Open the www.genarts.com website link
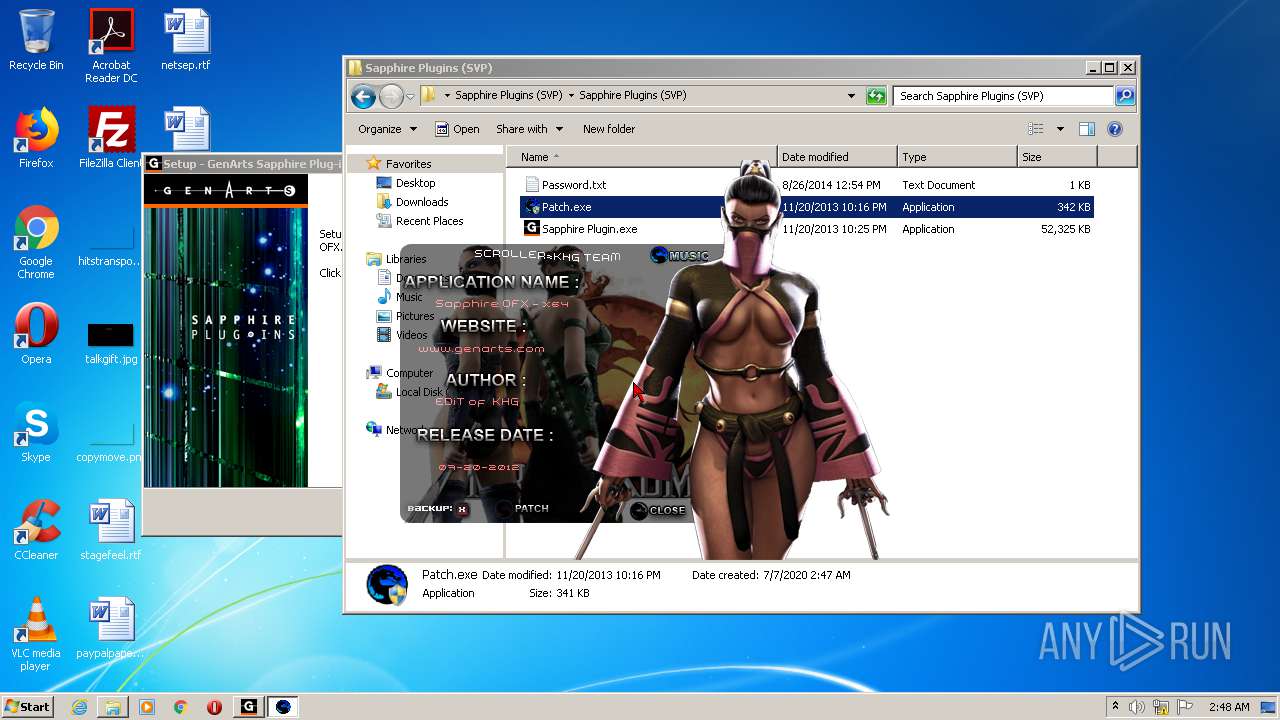 click(481, 348)
